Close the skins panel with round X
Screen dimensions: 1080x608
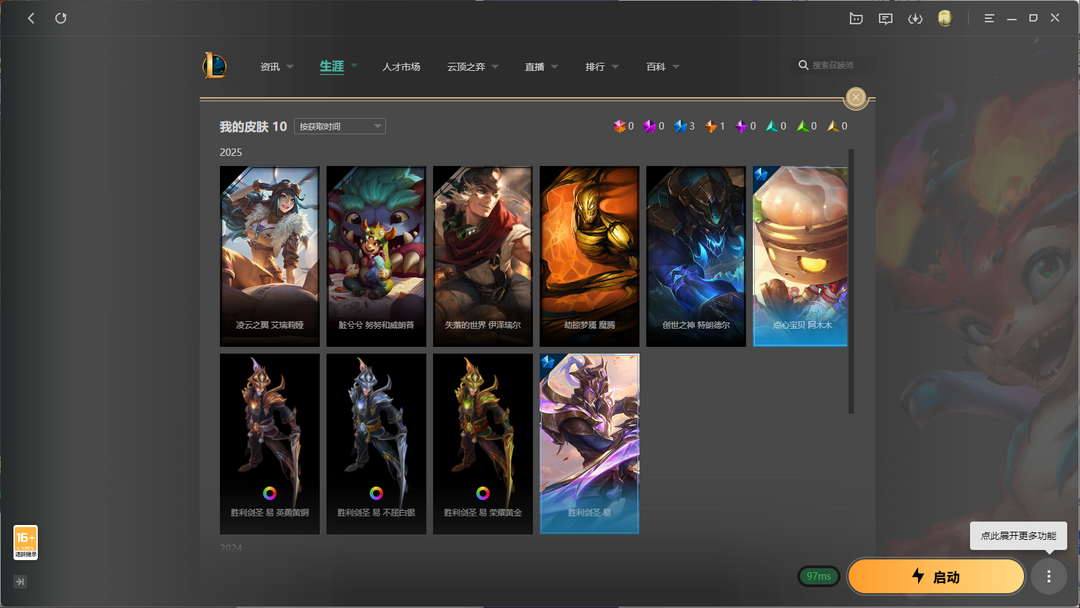pyautogui.click(x=856, y=98)
